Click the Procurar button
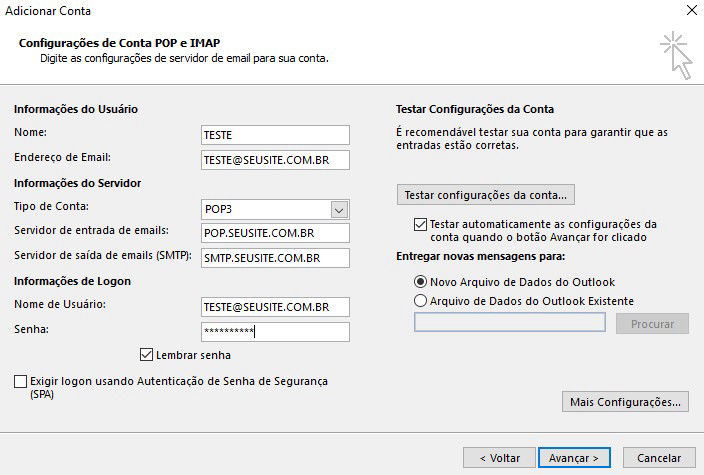Screen dimensions: 704x475 [652, 324]
